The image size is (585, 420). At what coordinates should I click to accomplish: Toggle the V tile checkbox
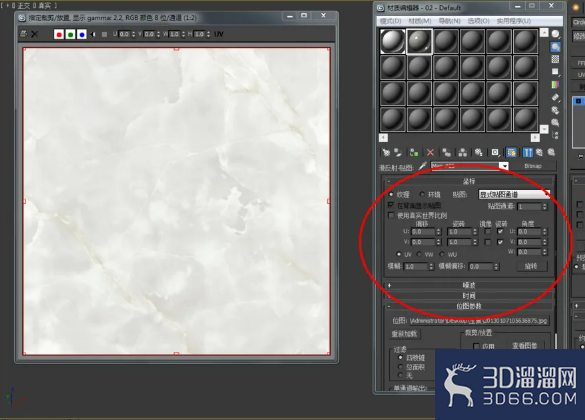(x=500, y=242)
